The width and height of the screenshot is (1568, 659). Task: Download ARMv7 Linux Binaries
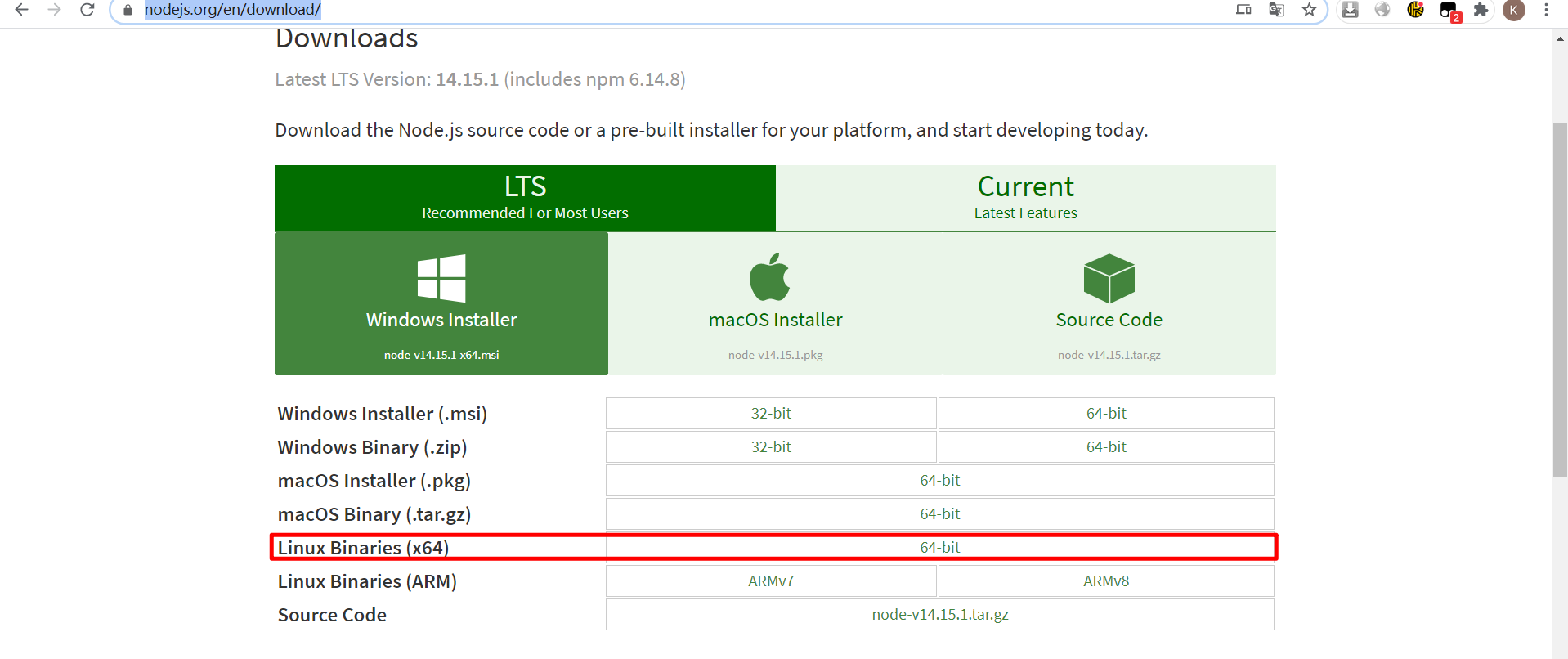(x=771, y=581)
